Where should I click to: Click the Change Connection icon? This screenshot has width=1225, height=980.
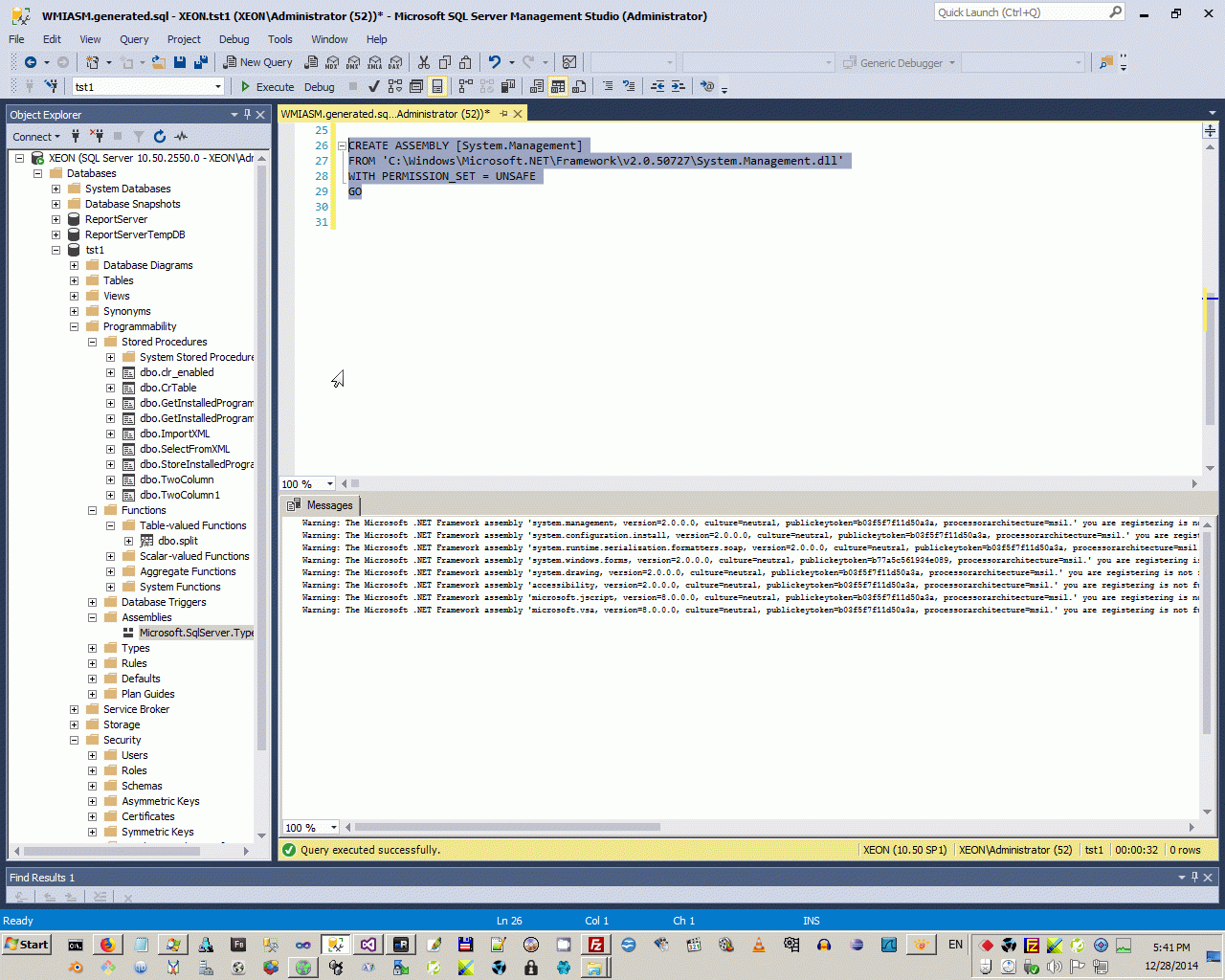click(51, 86)
